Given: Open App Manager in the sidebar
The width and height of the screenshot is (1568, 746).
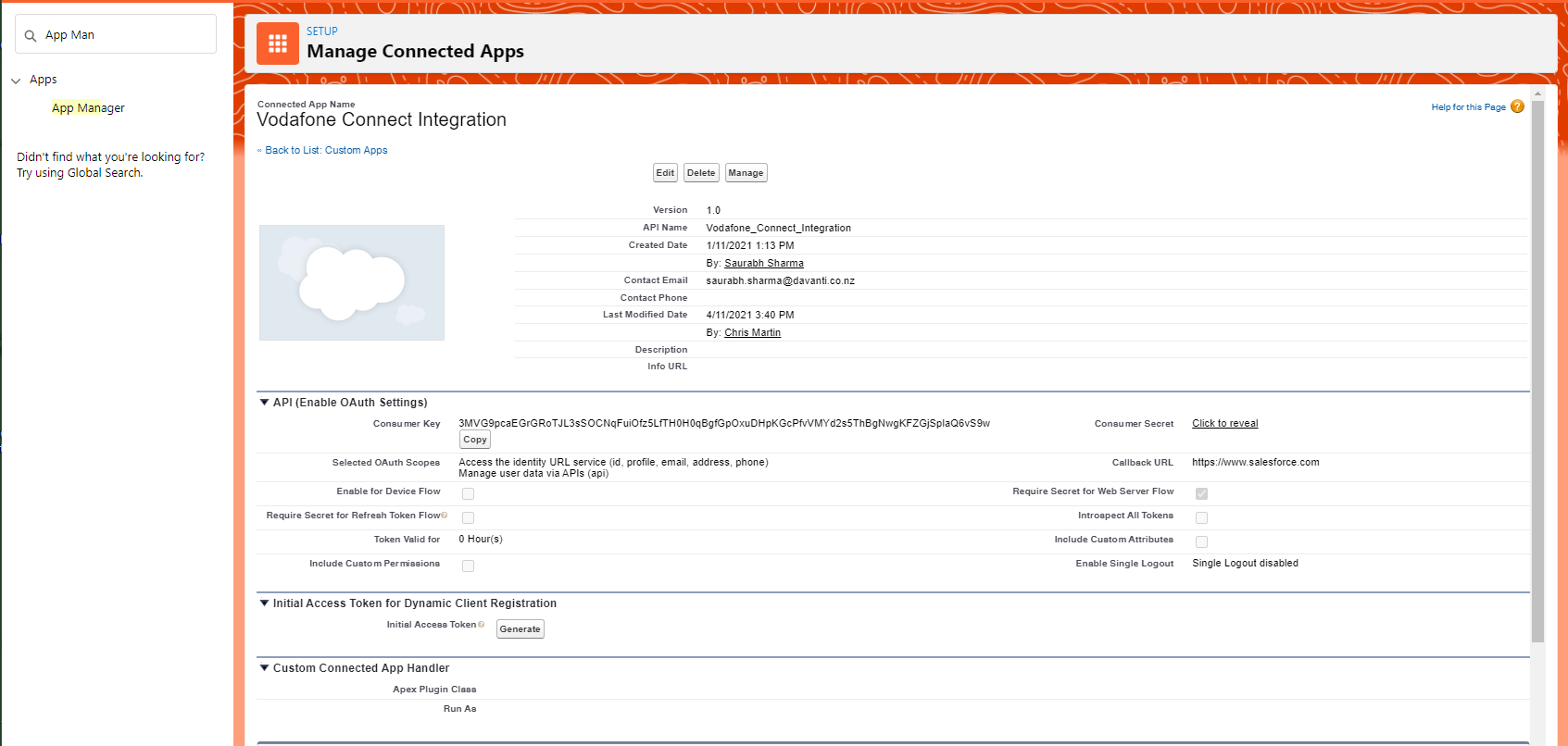Looking at the screenshot, I should click(88, 108).
